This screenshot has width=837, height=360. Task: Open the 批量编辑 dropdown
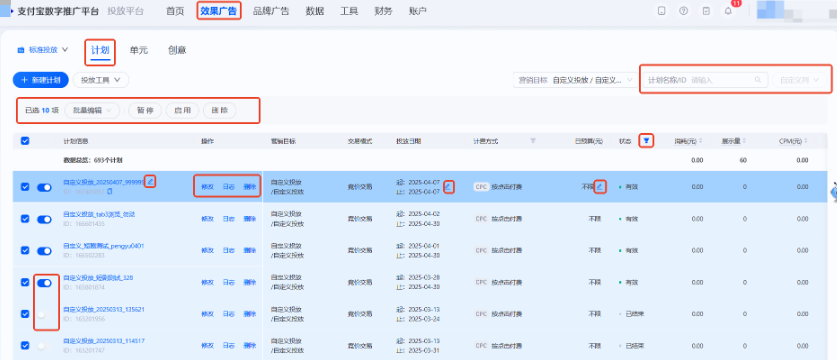point(92,111)
